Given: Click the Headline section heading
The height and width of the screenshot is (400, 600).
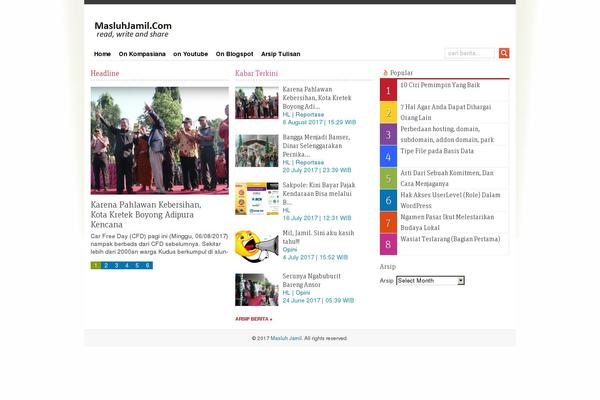Looking at the screenshot, I should 105,73.
